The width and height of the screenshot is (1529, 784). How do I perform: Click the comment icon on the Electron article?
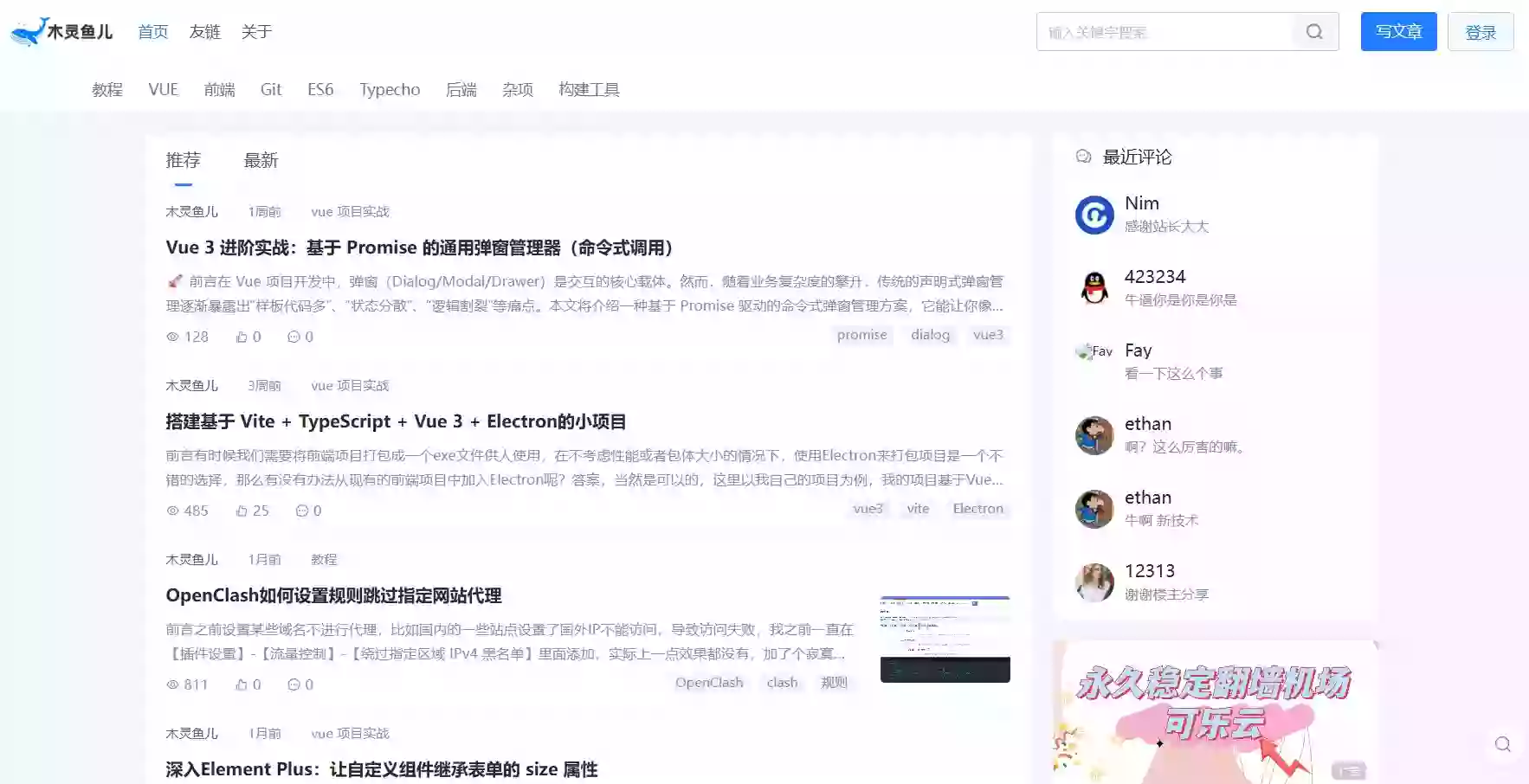301,511
